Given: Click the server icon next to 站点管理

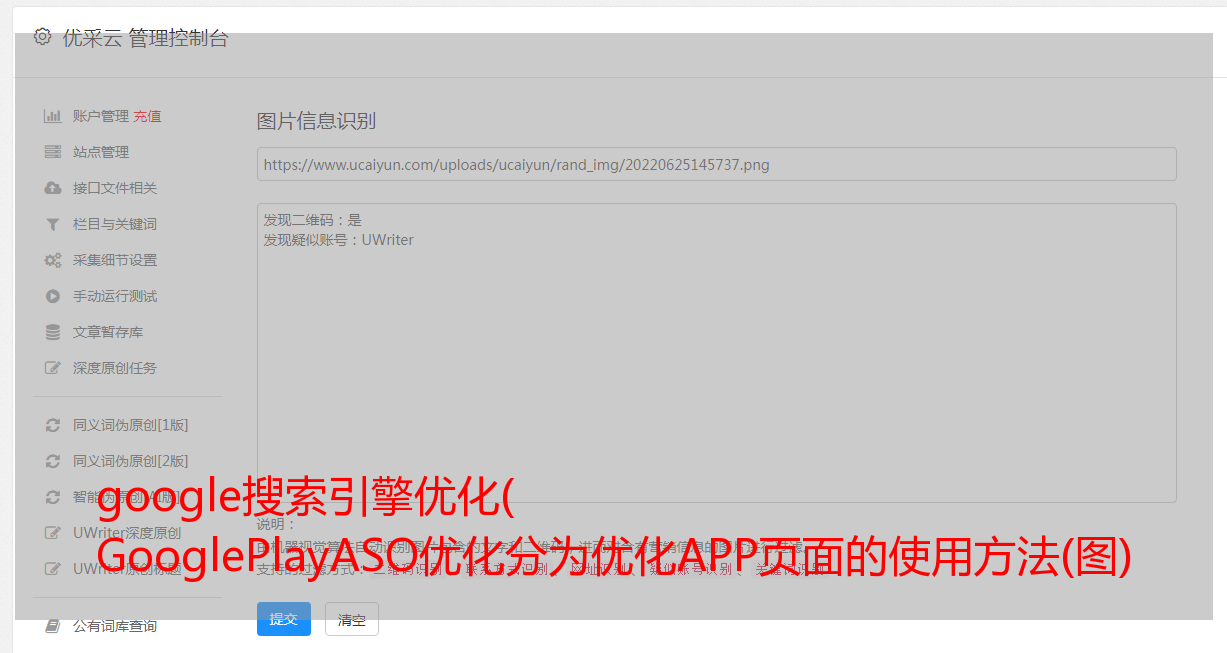Looking at the screenshot, I should [x=53, y=152].
